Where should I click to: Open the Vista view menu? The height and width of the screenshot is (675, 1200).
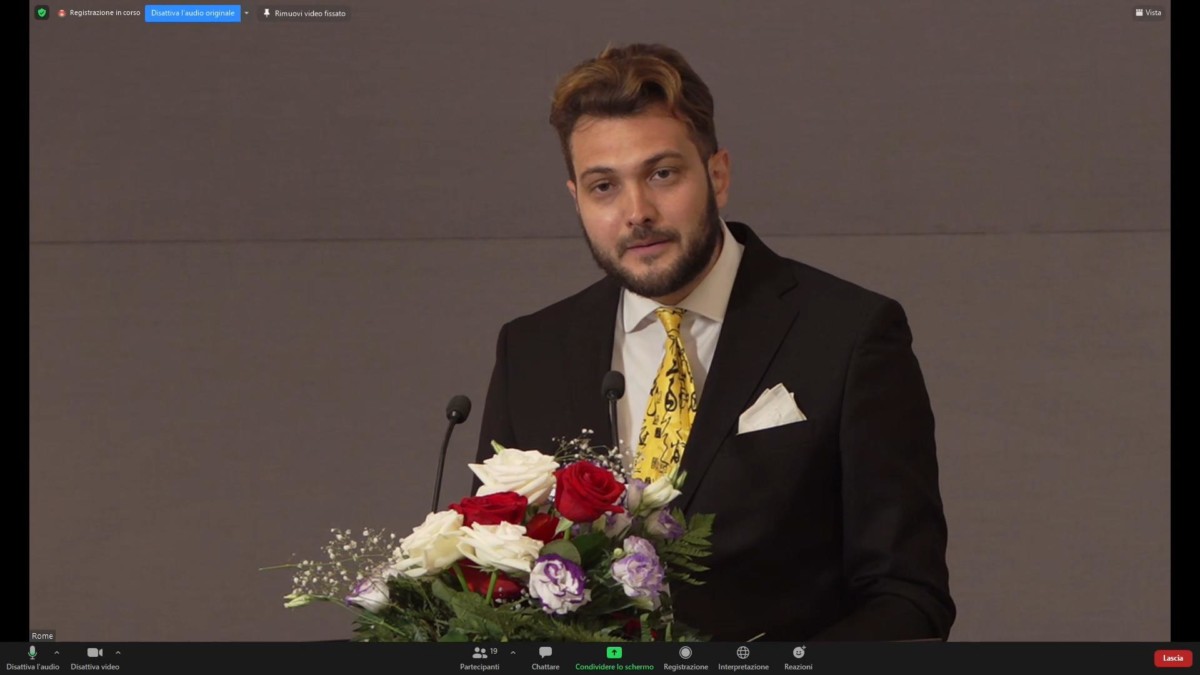tap(1148, 13)
